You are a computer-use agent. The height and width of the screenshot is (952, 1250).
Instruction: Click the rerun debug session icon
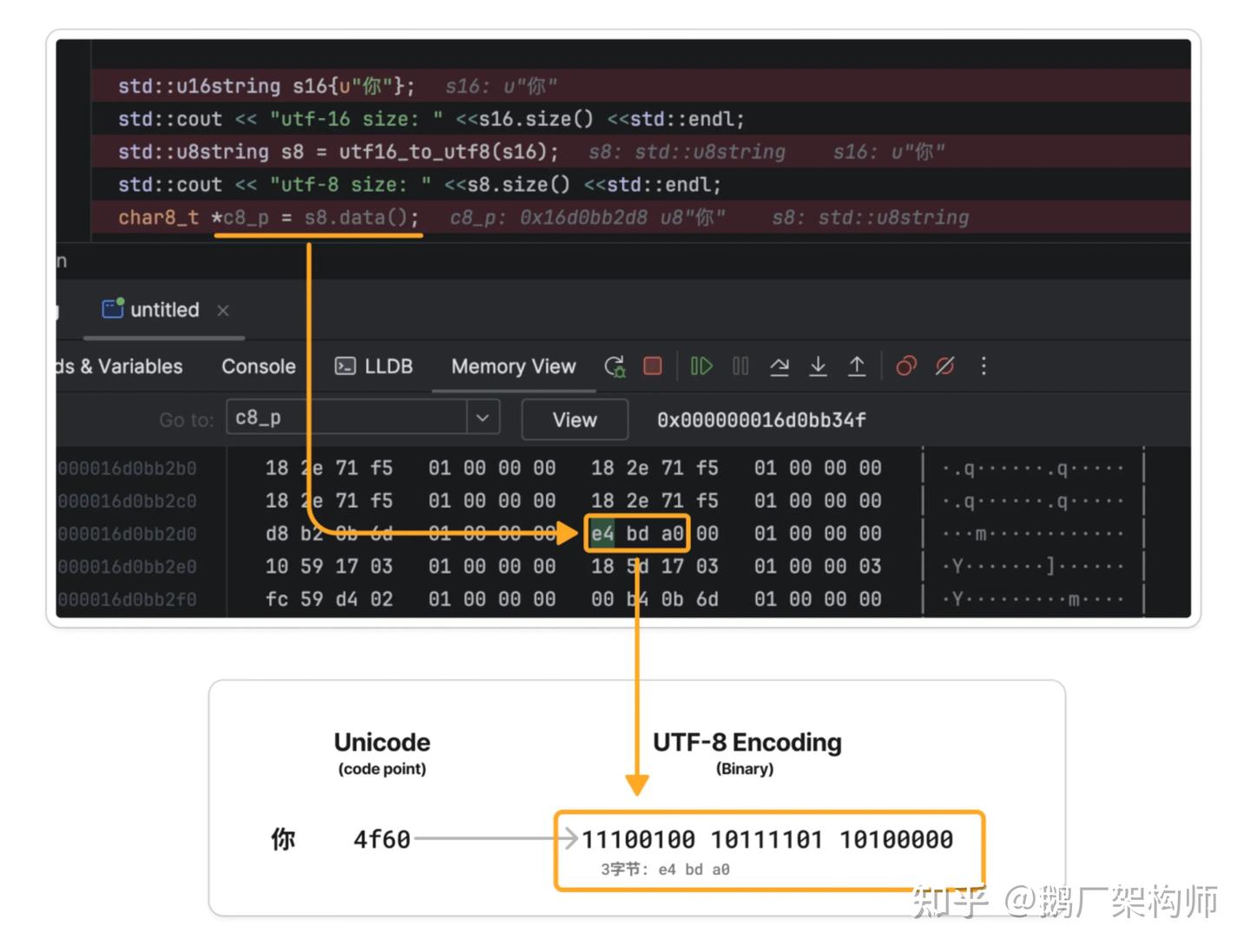point(614,365)
